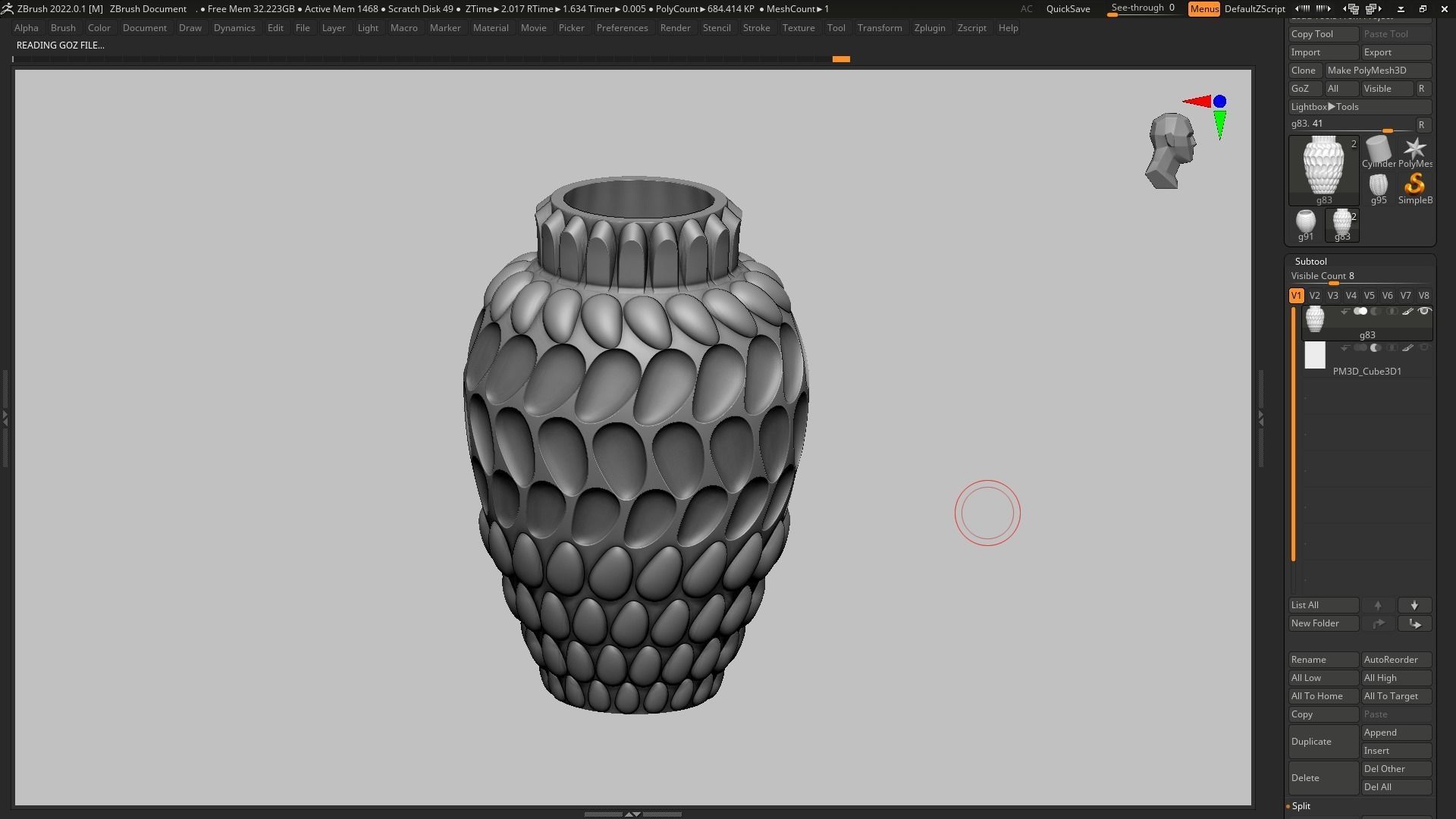Select the large g83 vase thumbnail
Screen dimensions: 1456x819
click(1324, 171)
